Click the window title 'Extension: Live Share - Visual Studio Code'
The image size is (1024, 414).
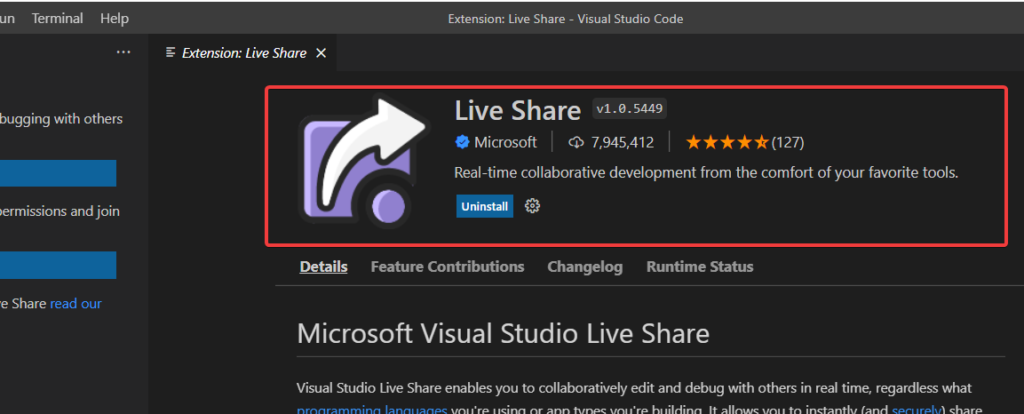(566, 19)
